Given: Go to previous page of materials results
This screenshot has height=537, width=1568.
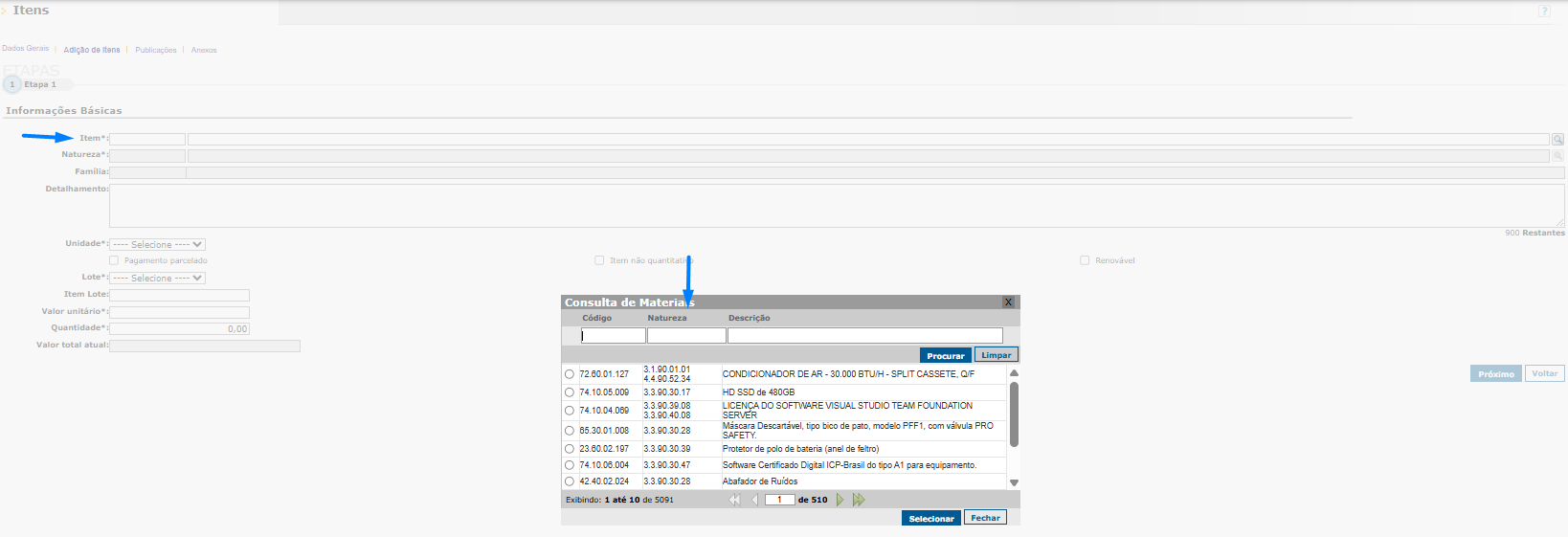Looking at the screenshot, I should pos(754,500).
